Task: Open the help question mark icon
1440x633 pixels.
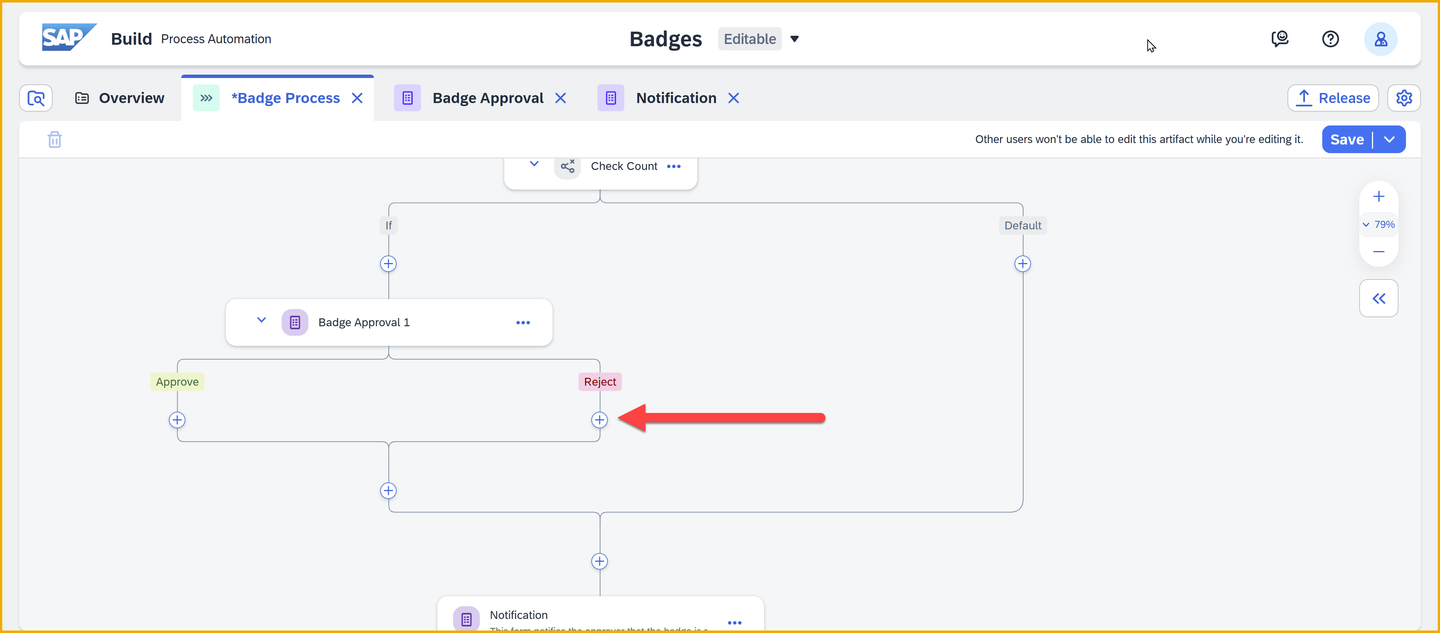Action: pyautogui.click(x=1330, y=39)
